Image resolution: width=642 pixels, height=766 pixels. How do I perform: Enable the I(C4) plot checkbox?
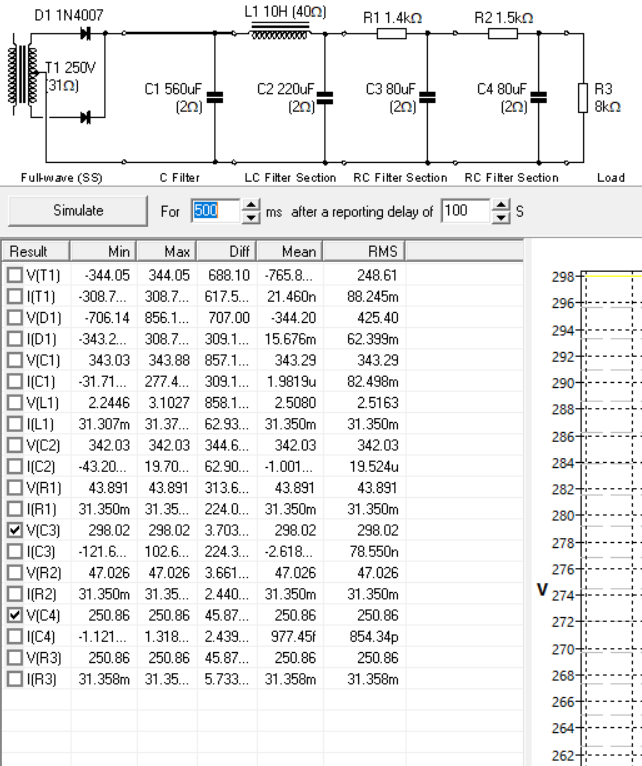click(15, 637)
